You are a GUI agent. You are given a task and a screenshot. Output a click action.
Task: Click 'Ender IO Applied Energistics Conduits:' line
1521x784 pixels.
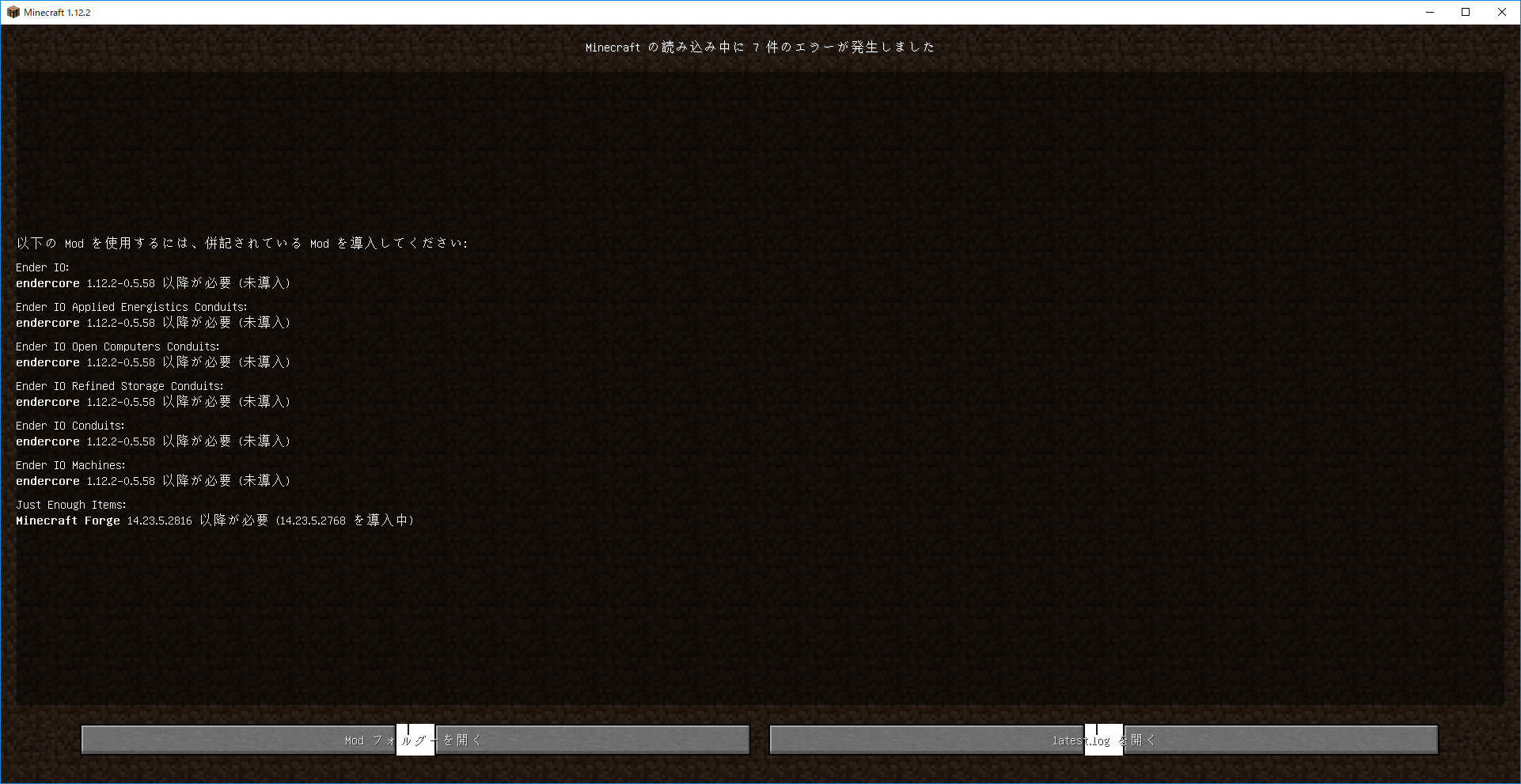pos(131,307)
